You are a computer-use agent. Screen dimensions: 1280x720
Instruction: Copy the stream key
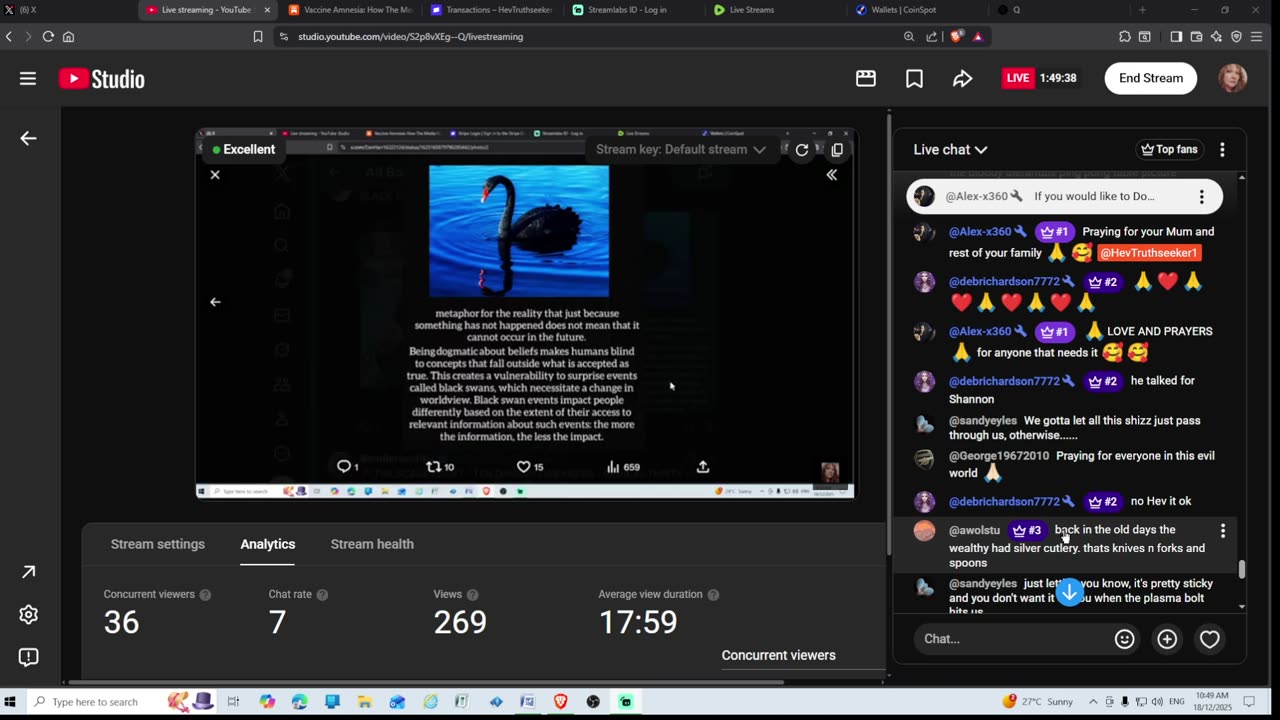(837, 150)
